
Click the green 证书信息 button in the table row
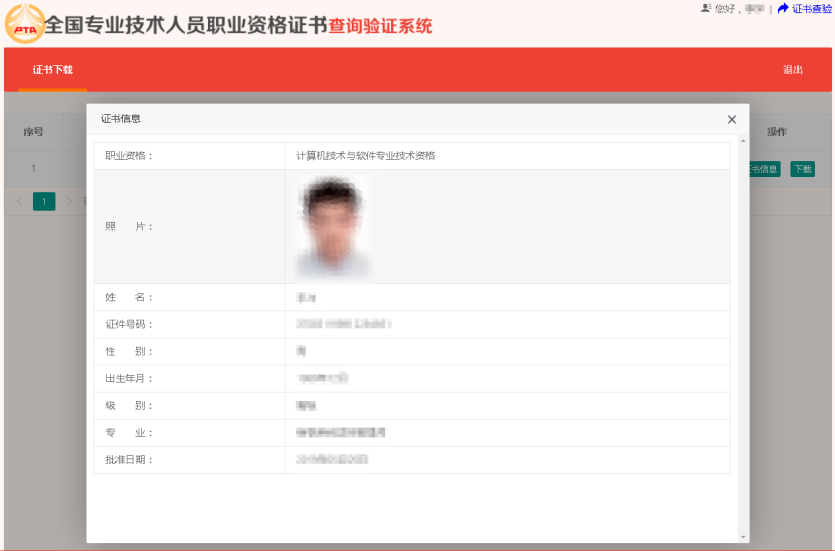point(763,169)
